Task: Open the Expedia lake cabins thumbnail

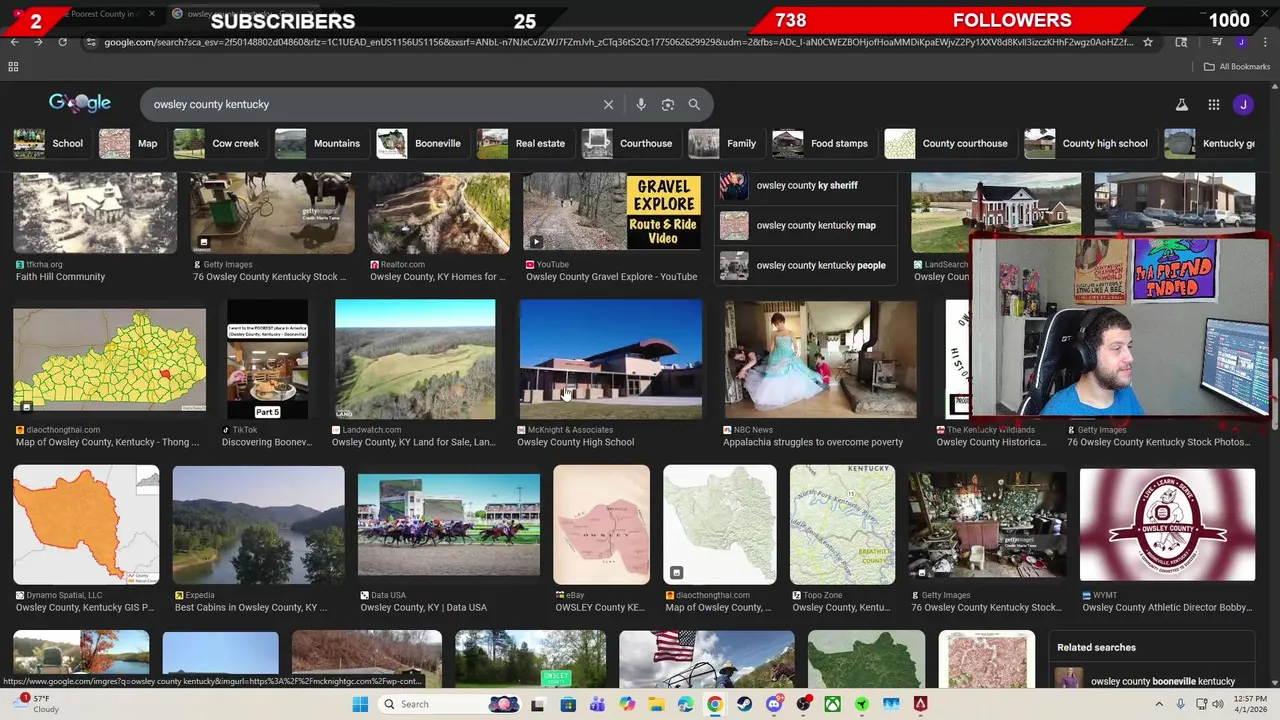Action: coord(258,524)
